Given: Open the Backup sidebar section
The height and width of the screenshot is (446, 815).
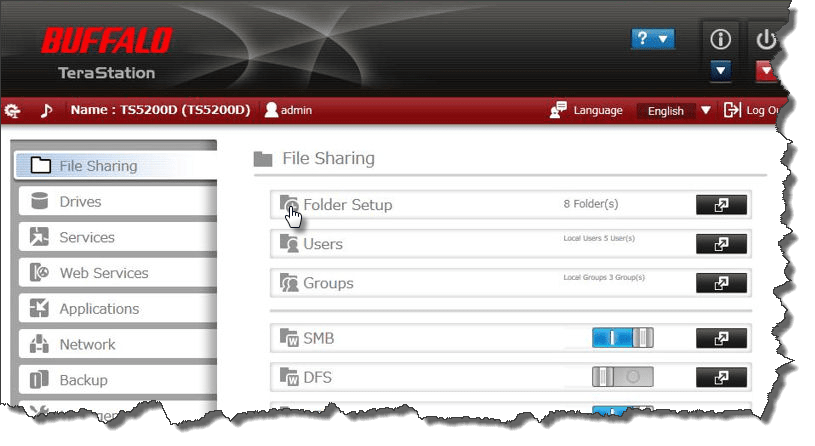Looking at the screenshot, I should pyautogui.click(x=117, y=380).
